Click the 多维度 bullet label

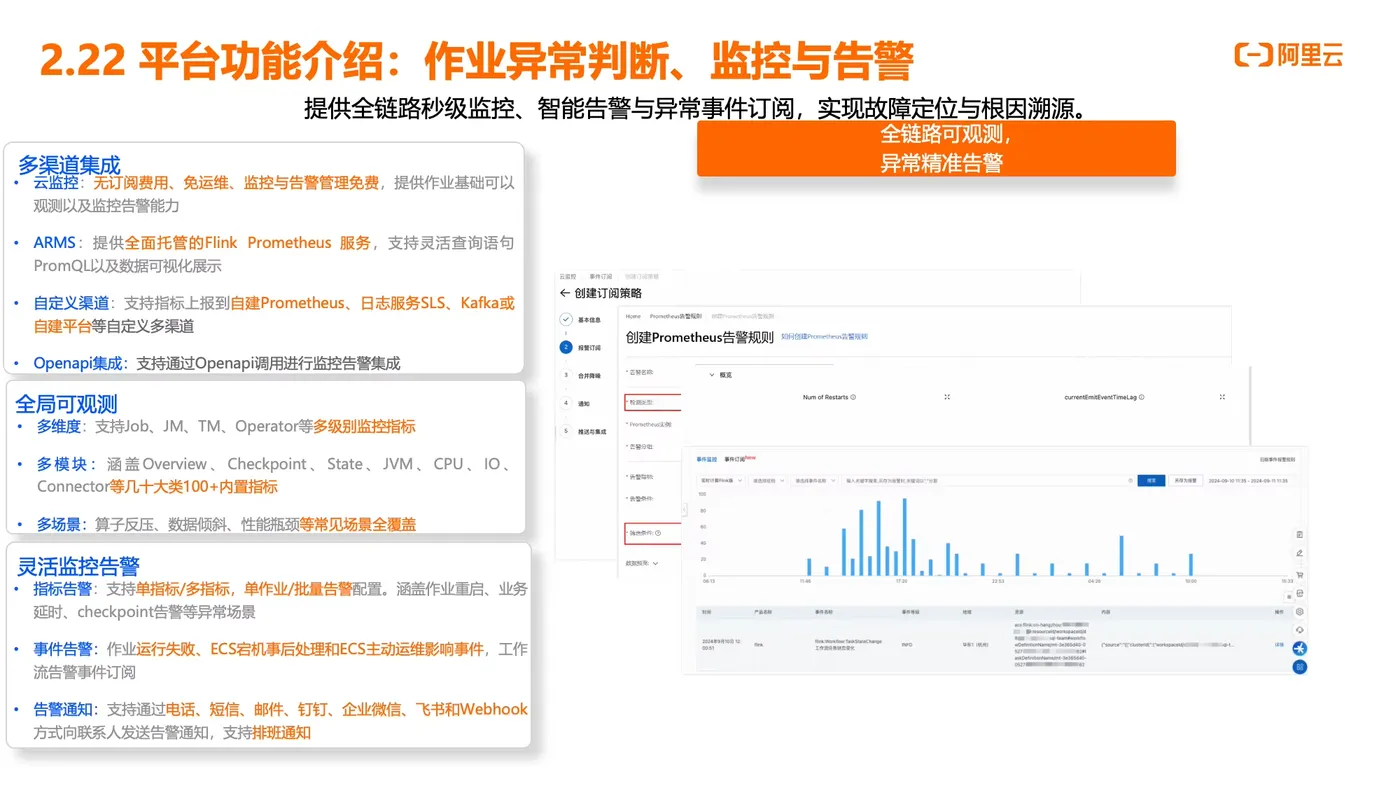59,427
